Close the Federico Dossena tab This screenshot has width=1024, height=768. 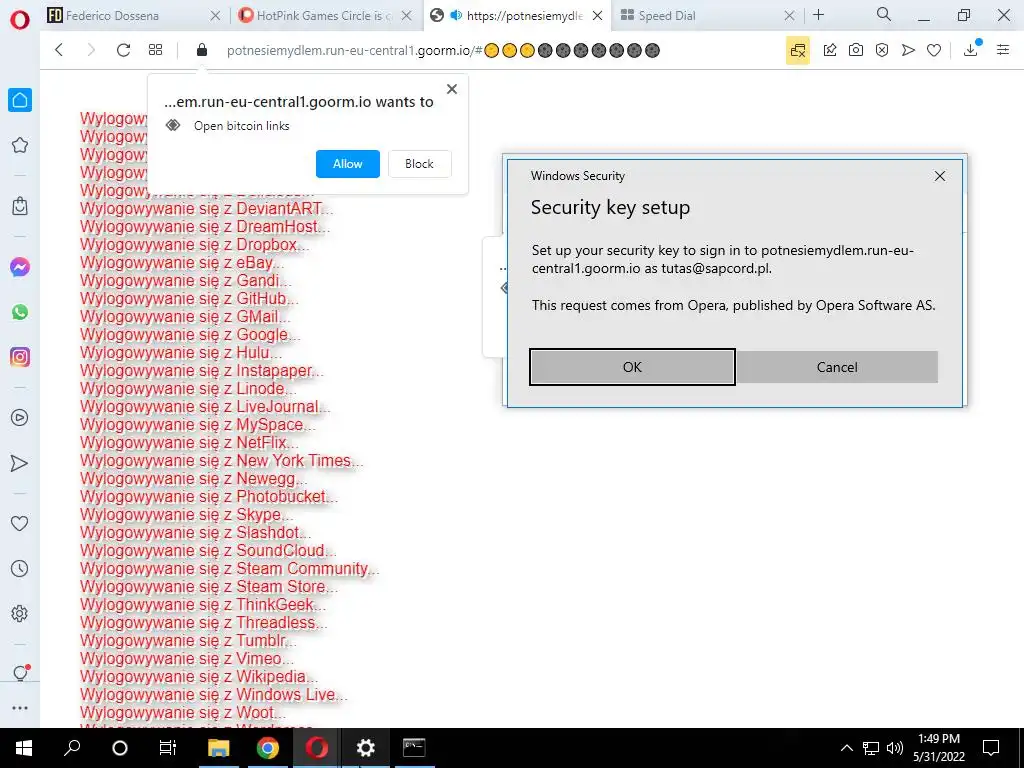coord(215,16)
